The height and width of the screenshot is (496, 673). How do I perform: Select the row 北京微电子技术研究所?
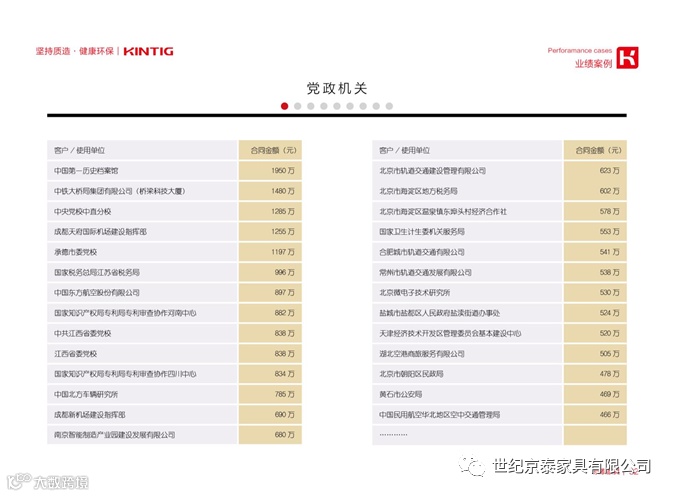click(500, 293)
